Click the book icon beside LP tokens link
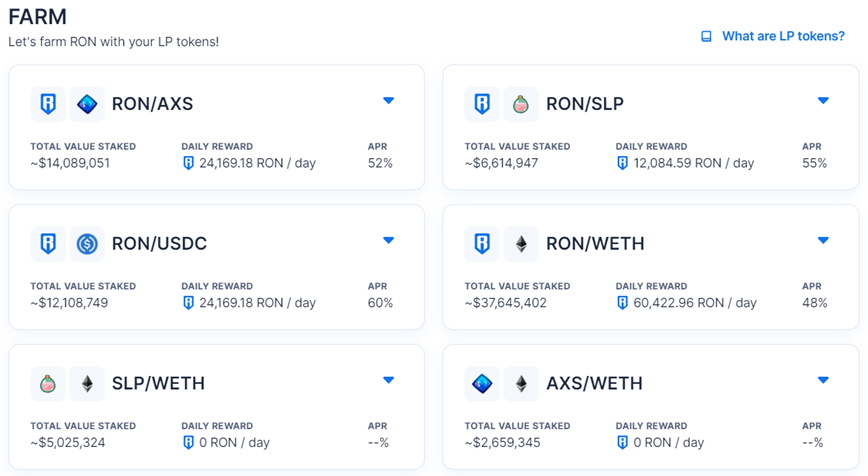Image resolution: width=868 pixels, height=476 pixels. pyautogui.click(x=706, y=37)
